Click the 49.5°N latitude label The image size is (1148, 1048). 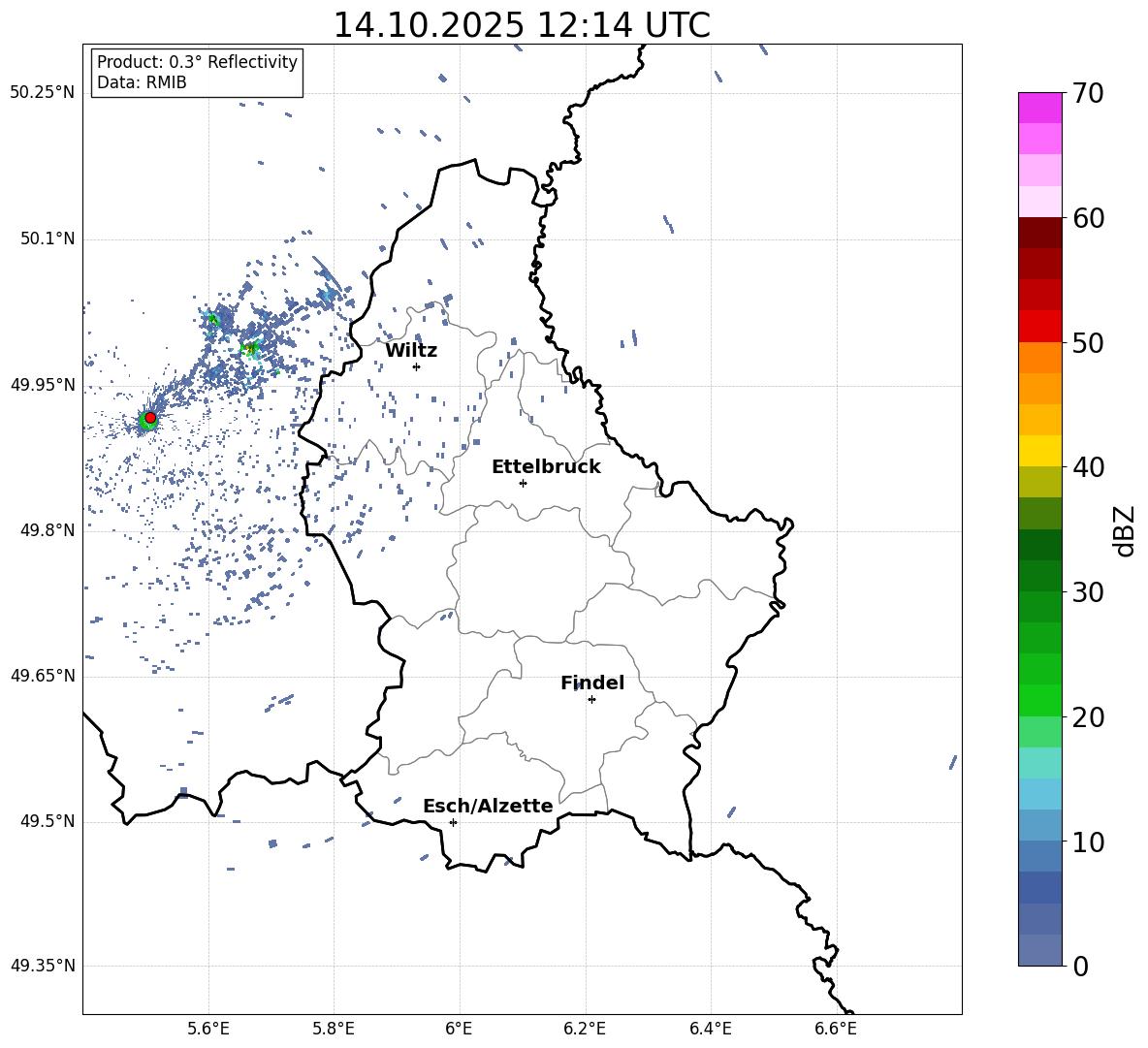point(47,821)
